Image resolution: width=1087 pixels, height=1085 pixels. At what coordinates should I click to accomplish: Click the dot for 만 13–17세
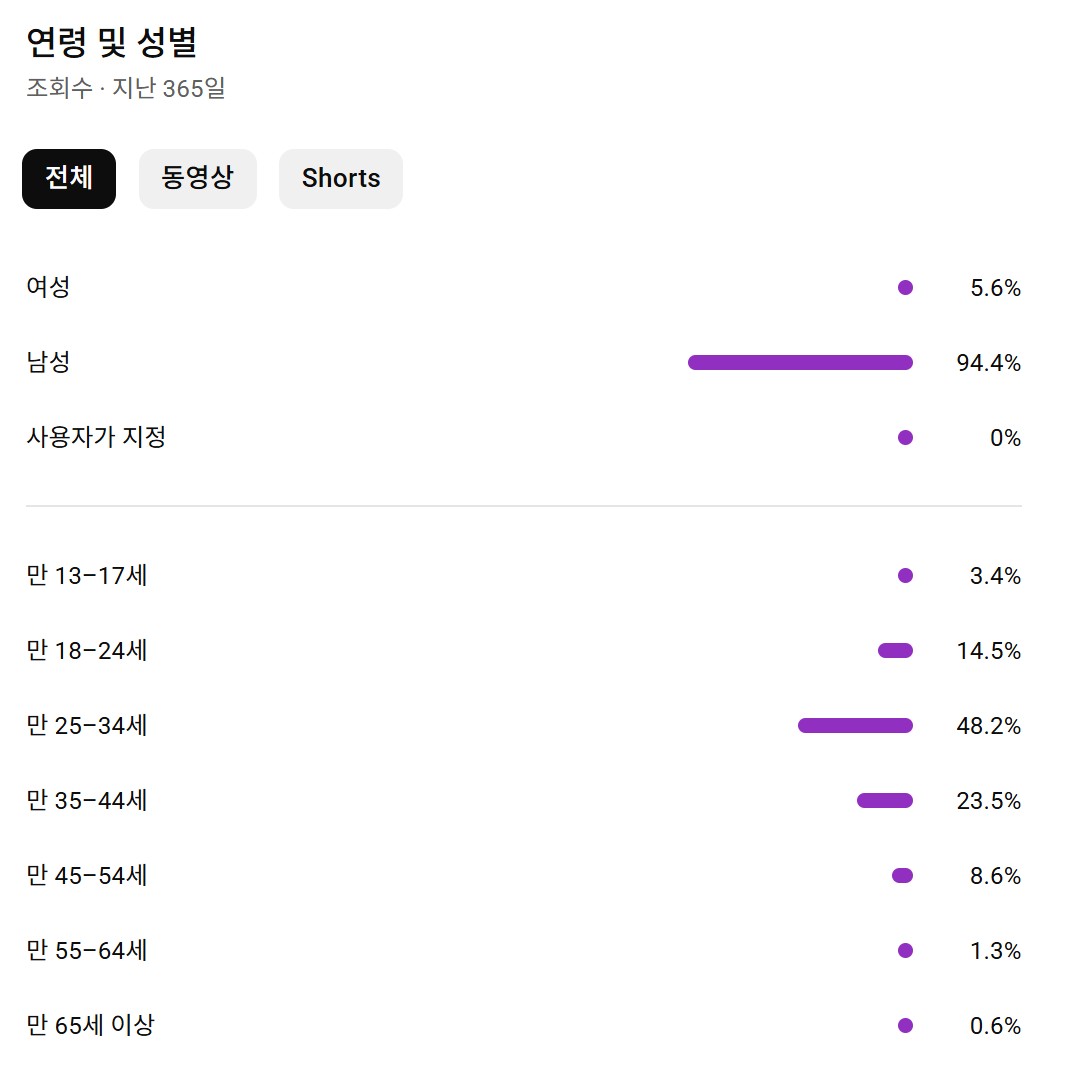point(905,576)
